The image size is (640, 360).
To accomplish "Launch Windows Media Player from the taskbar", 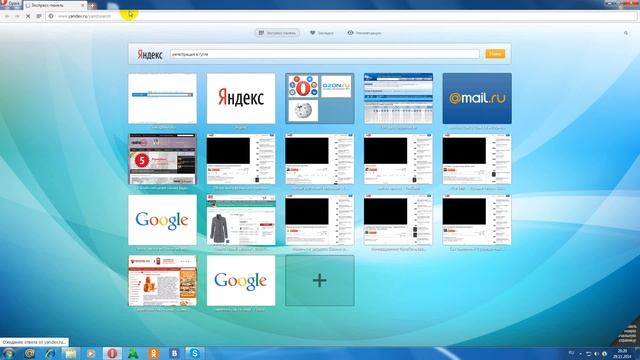I will pos(91,353).
